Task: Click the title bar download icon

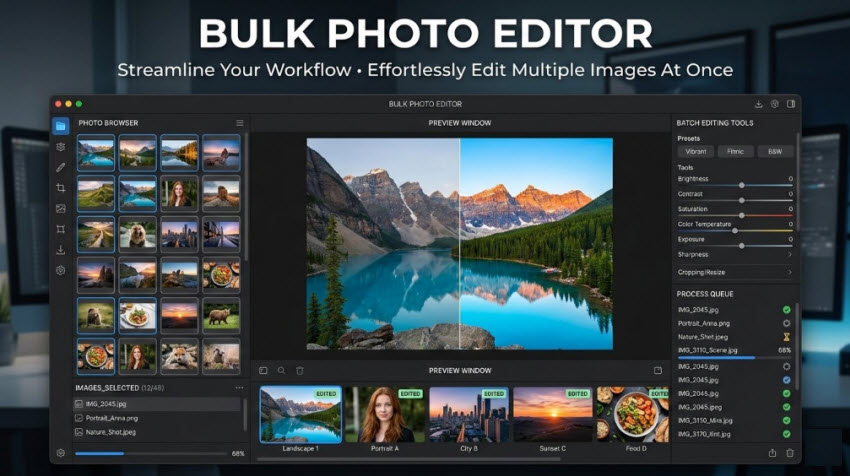Action: [758, 104]
